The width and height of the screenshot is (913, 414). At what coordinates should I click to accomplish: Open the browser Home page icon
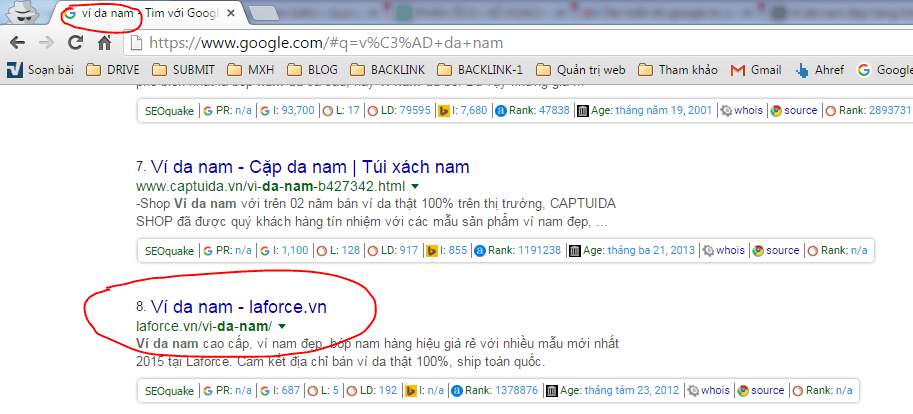coord(104,43)
